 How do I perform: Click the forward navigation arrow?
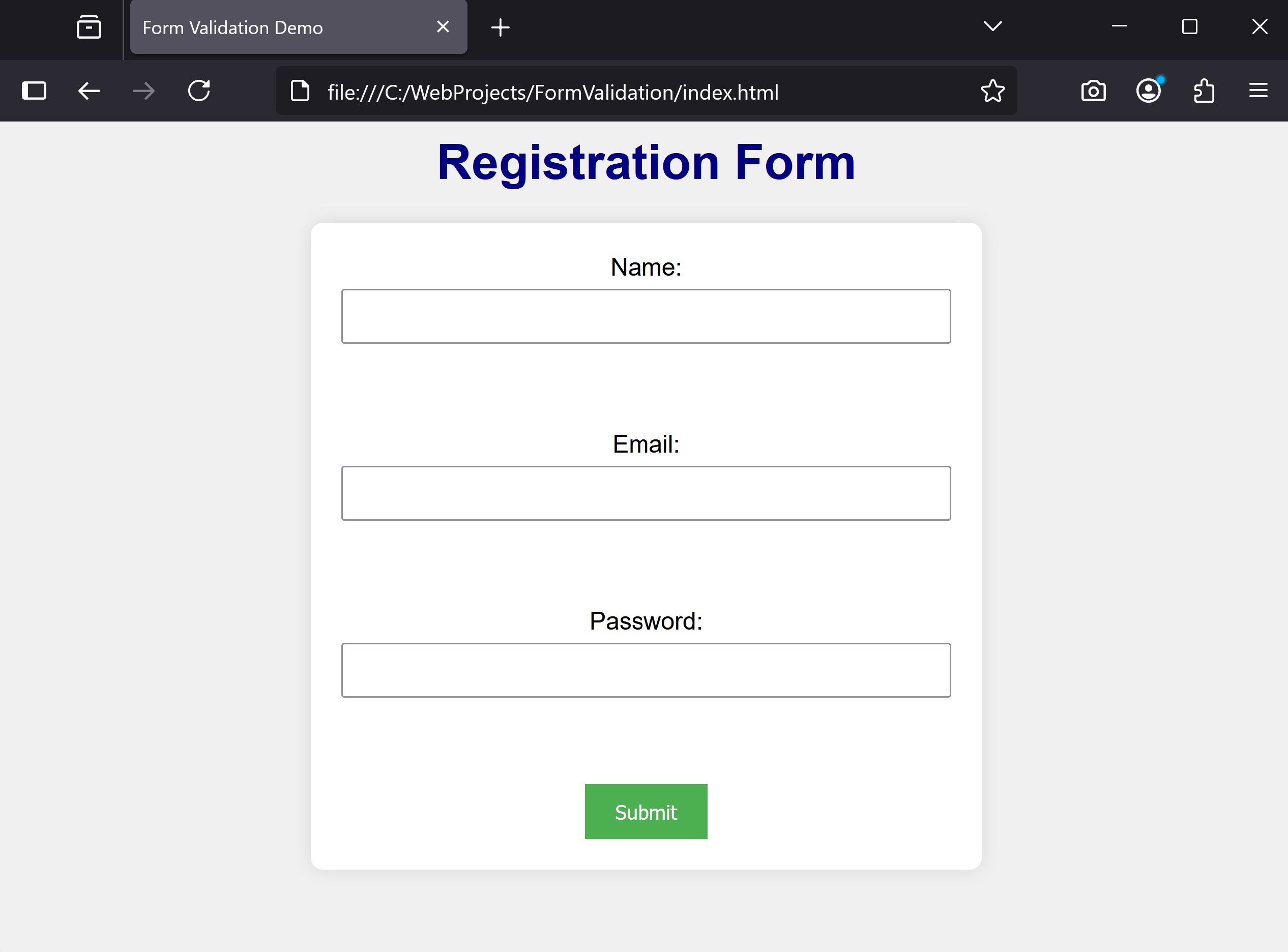coord(143,91)
